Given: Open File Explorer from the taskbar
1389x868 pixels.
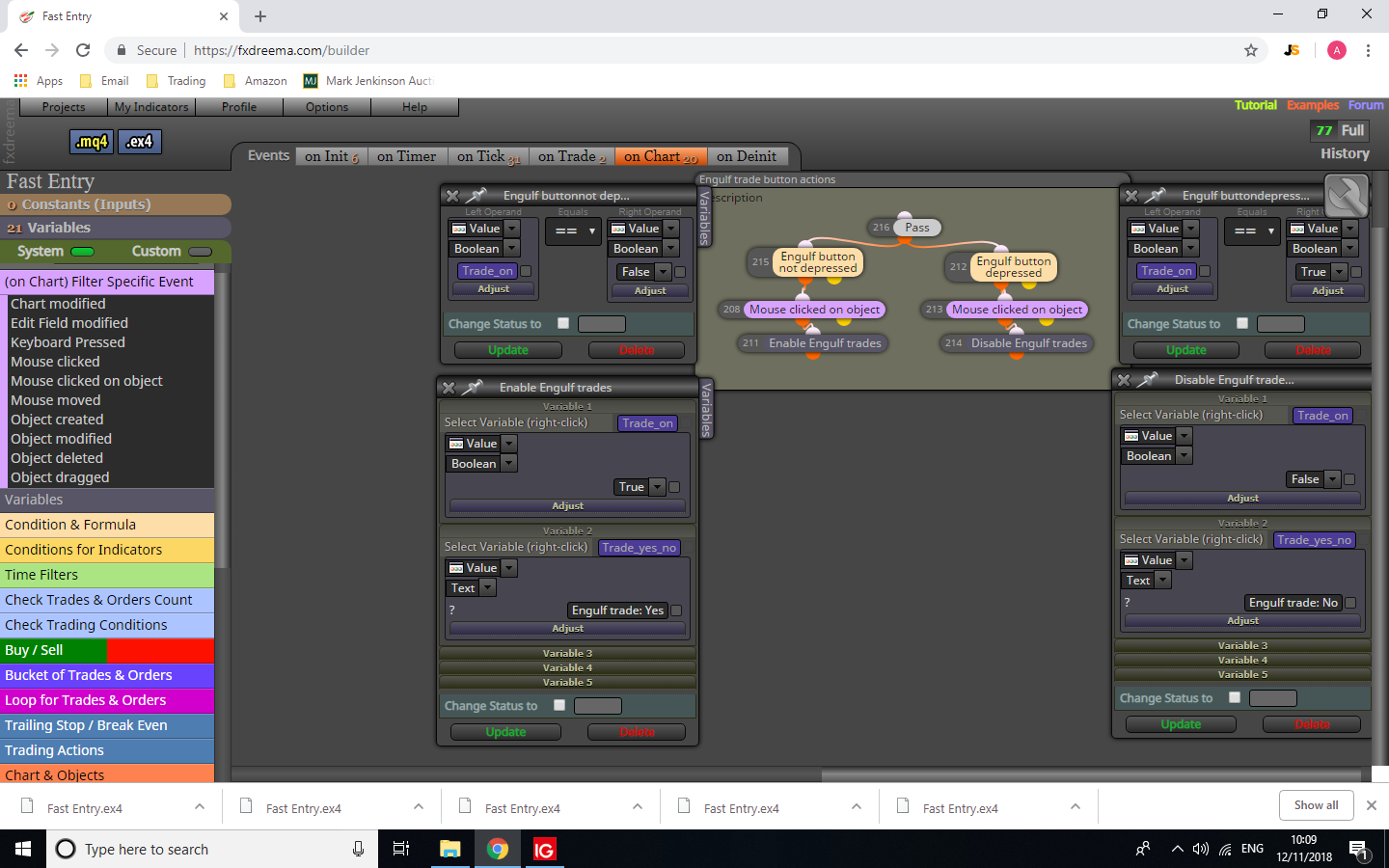Looking at the screenshot, I should pos(450,849).
